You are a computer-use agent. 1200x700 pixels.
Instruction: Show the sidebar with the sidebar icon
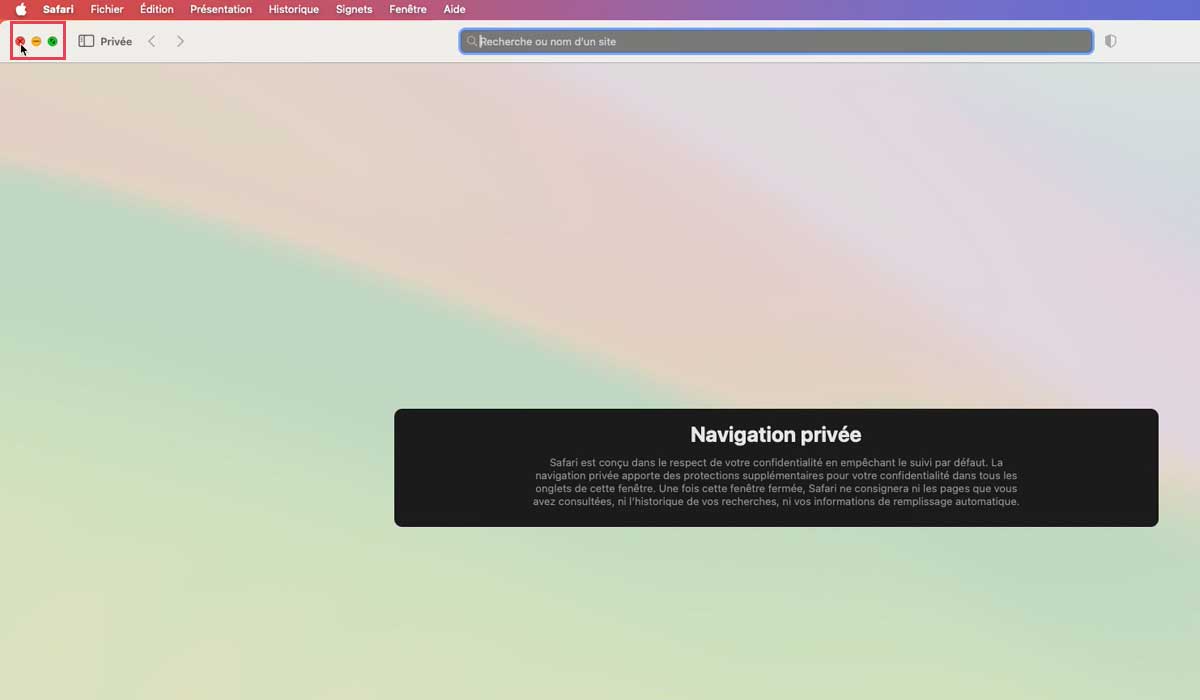pos(86,41)
